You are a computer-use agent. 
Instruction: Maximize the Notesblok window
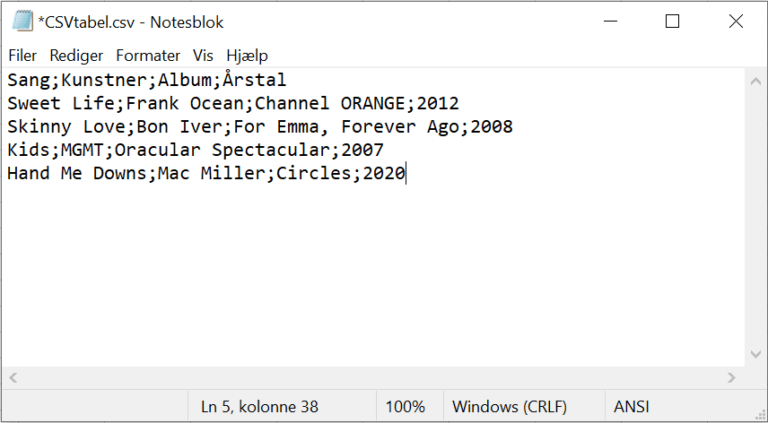[x=672, y=22]
